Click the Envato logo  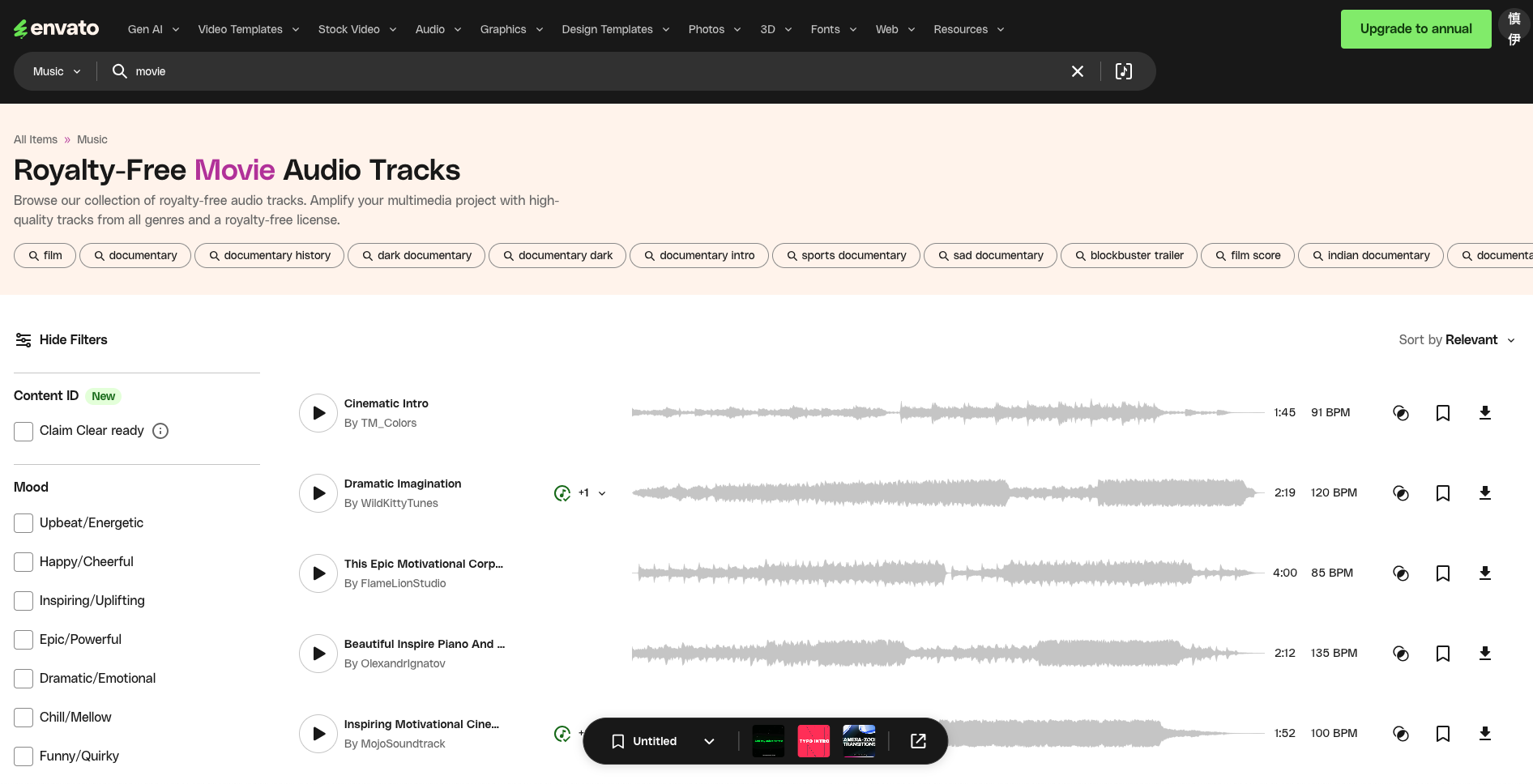tap(57, 29)
